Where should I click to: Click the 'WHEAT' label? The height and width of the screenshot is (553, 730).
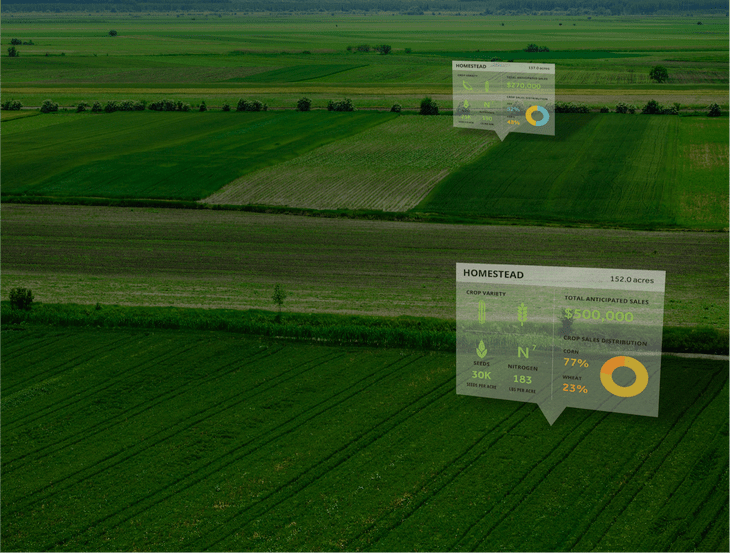click(x=572, y=378)
